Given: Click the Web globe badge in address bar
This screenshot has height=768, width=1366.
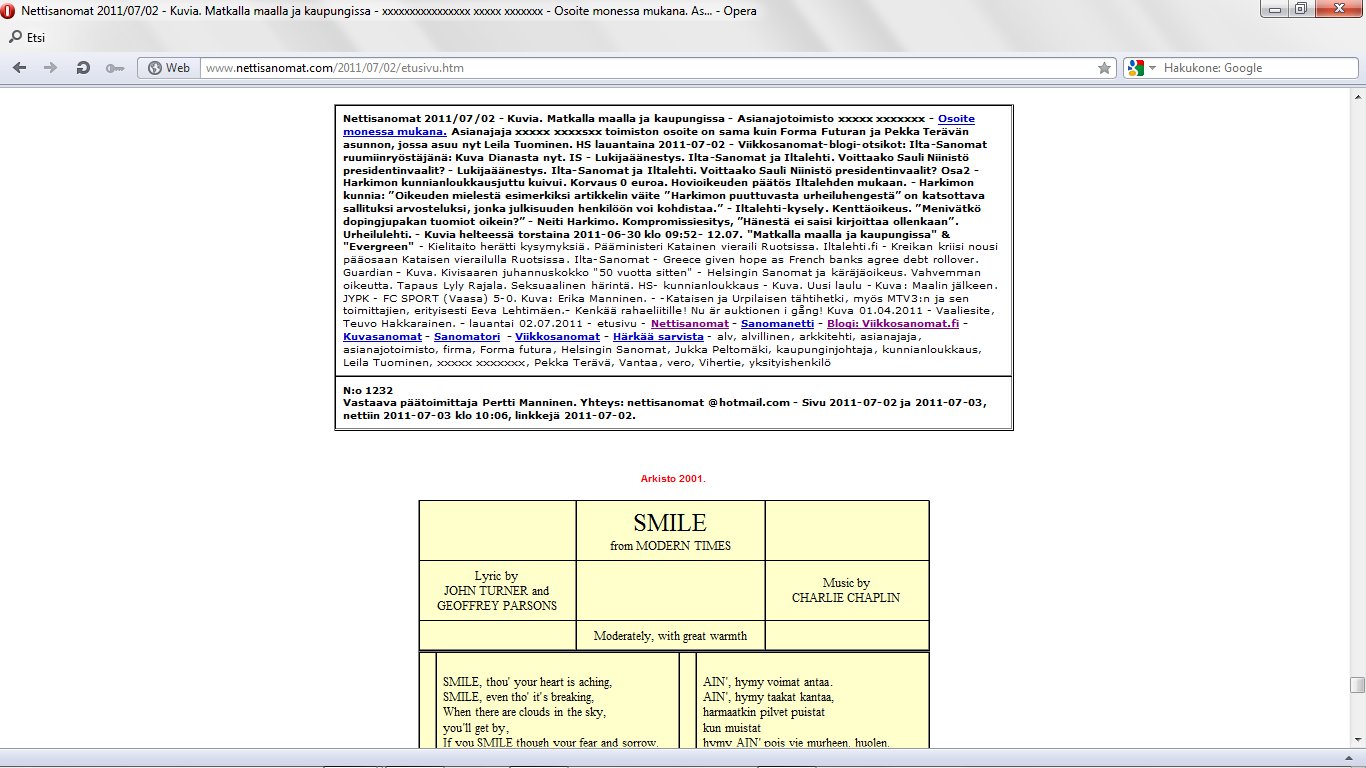Looking at the screenshot, I should pyautogui.click(x=169, y=68).
